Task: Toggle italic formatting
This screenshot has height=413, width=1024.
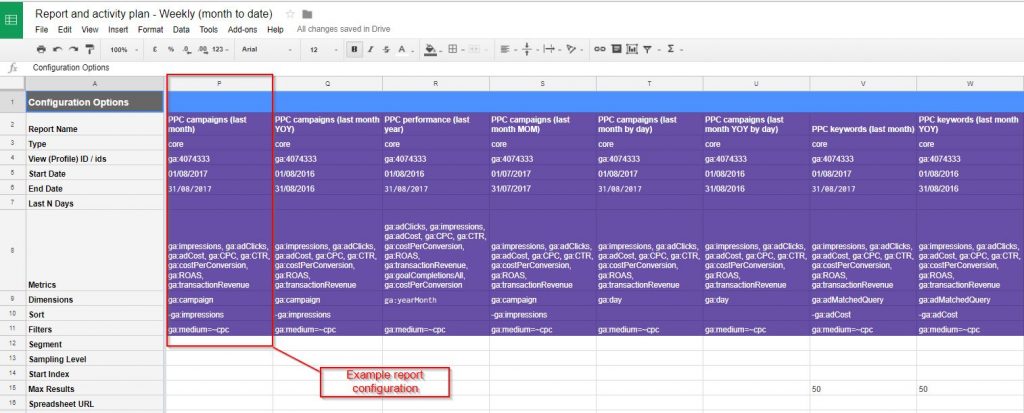Action: (370, 49)
